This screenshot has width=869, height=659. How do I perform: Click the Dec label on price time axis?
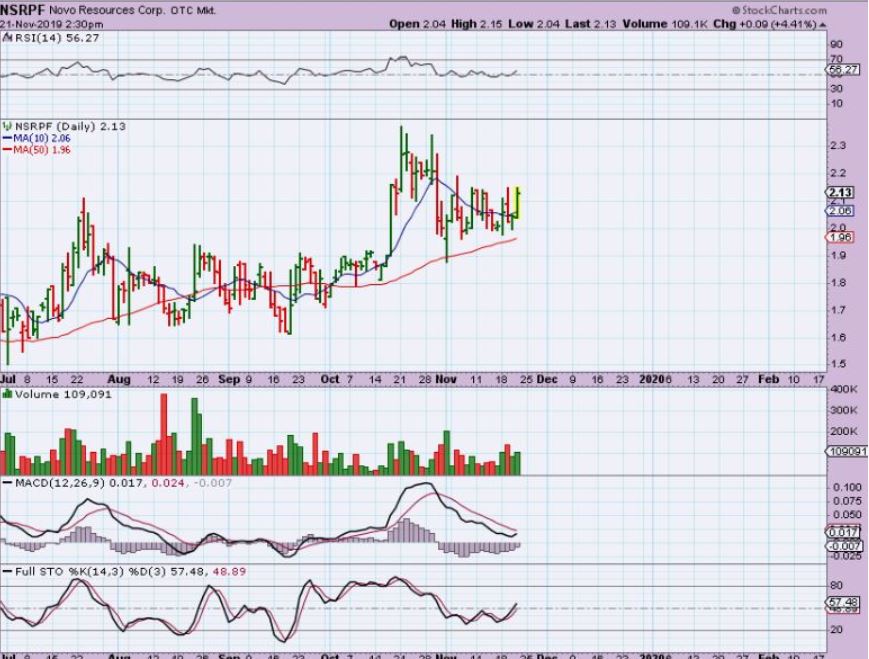tap(547, 380)
